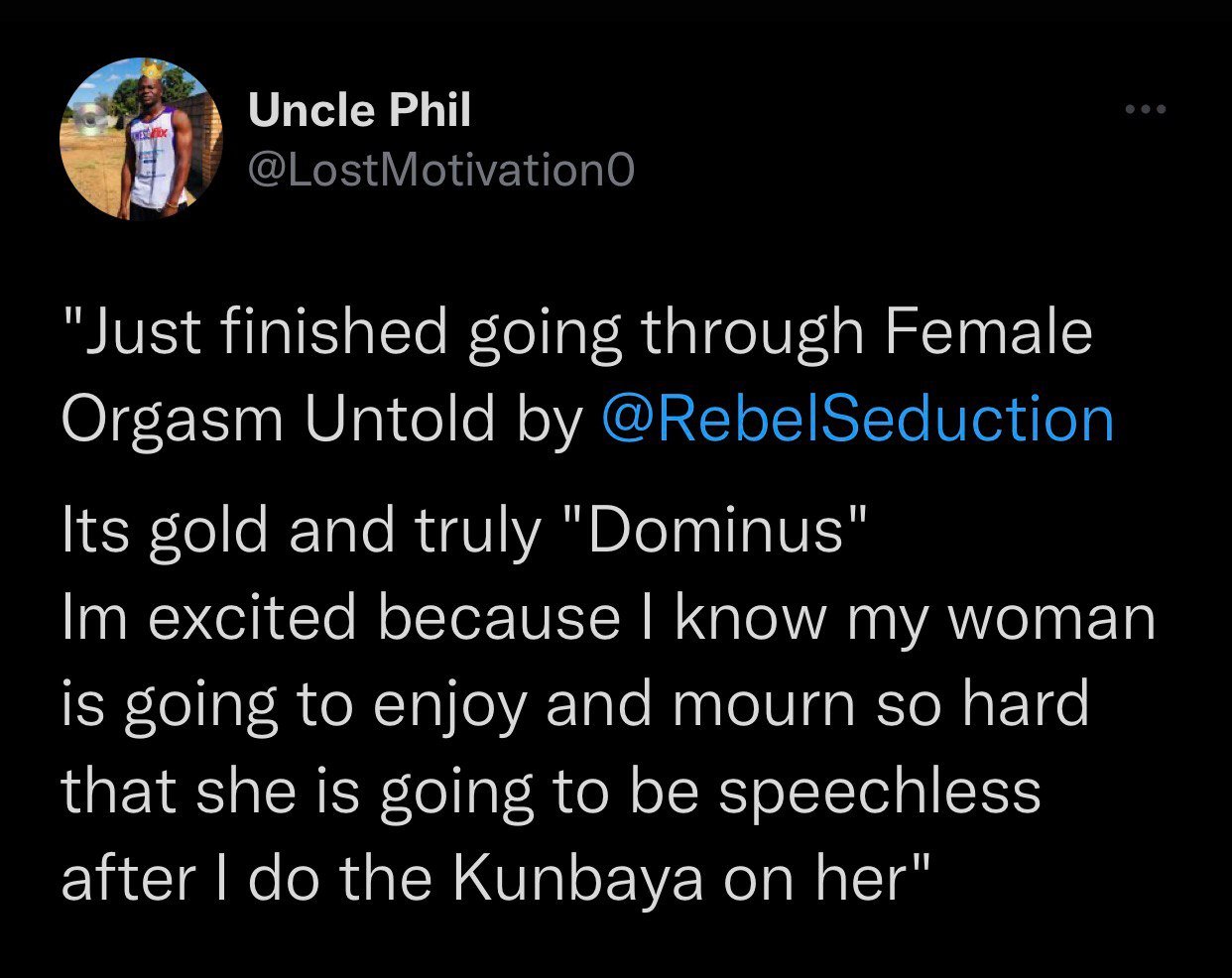
Task: Click the word "Female" in the tweet
Action: coord(988,332)
